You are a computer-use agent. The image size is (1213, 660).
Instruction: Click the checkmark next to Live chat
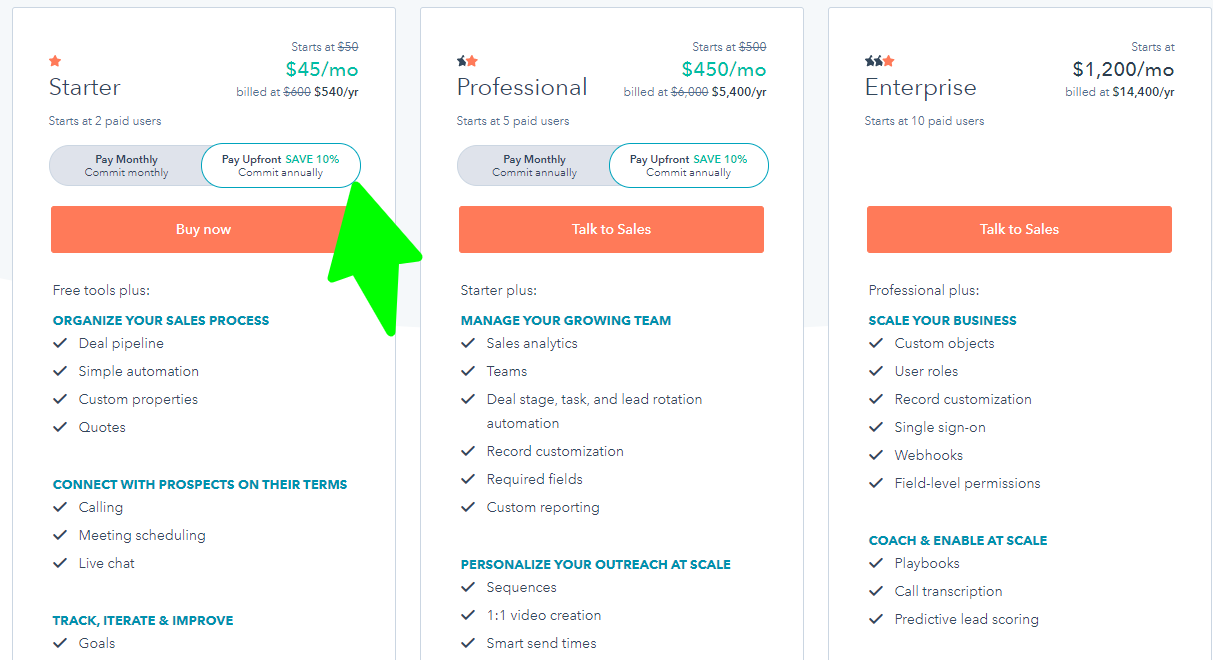click(60, 563)
